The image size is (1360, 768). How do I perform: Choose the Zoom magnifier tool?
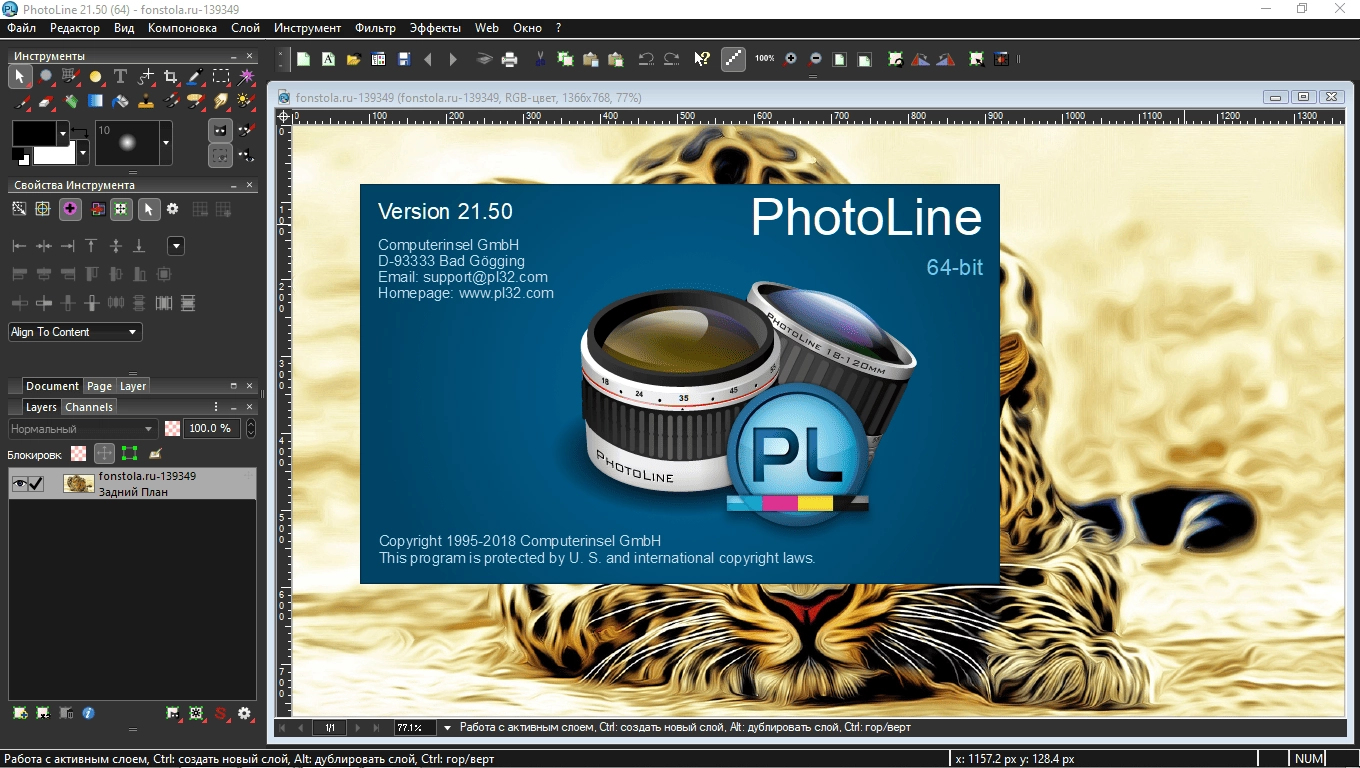(x=45, y=76)
